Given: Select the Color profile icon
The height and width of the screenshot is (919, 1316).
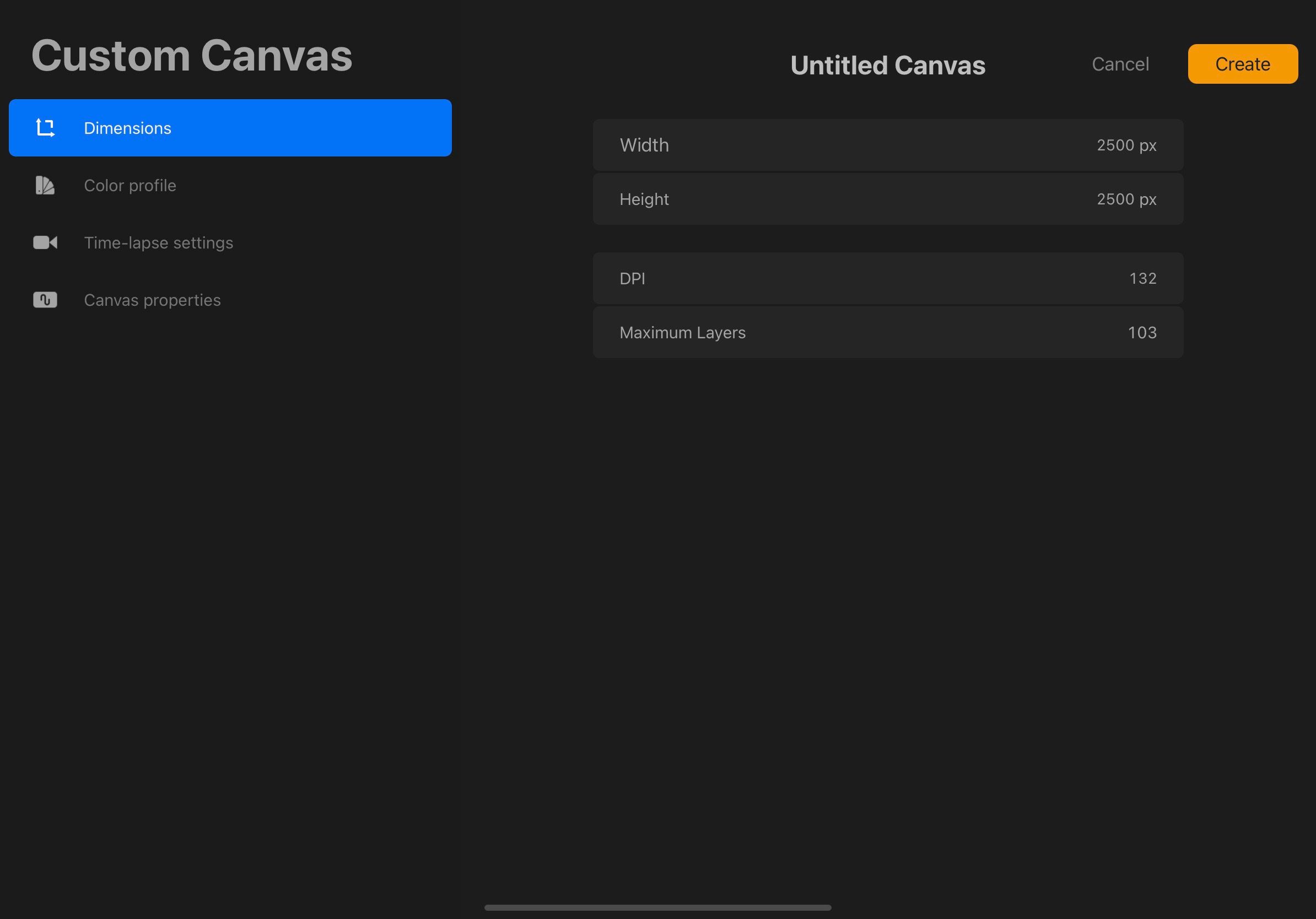Looking at the screenshot, I should 45,185.
